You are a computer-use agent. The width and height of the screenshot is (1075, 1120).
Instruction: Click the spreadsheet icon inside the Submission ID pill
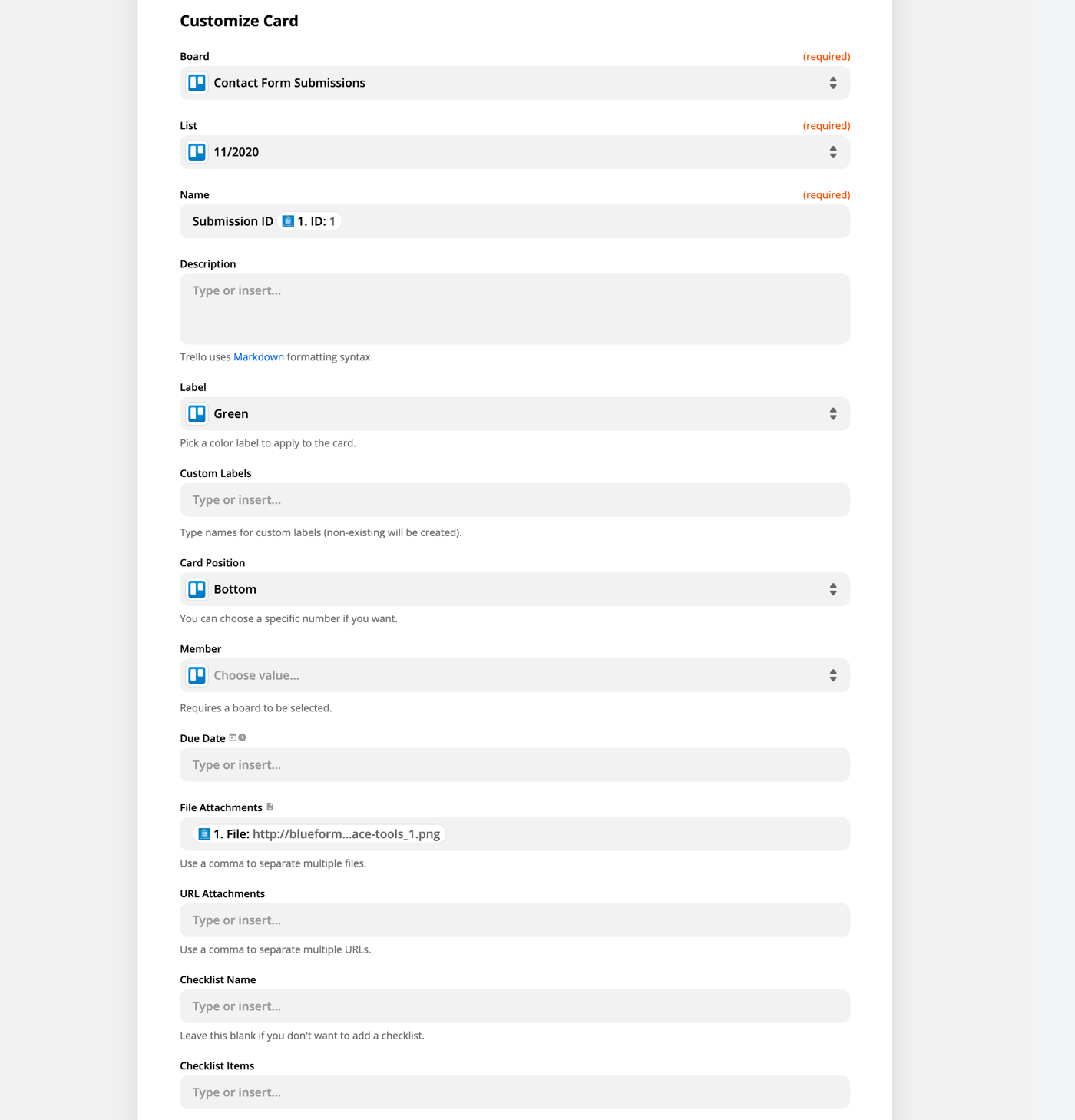click(289, 220)
